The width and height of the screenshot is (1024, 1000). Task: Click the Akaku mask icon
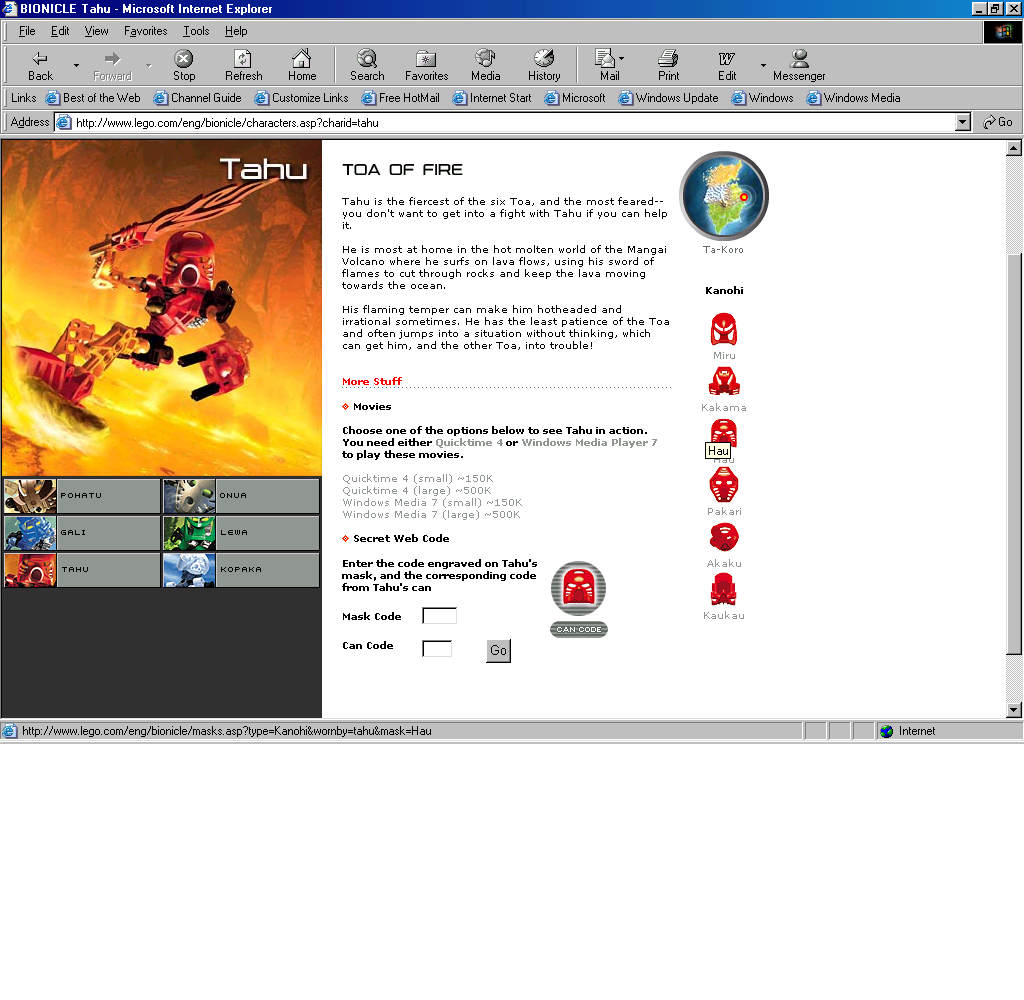tap(724, 538)
